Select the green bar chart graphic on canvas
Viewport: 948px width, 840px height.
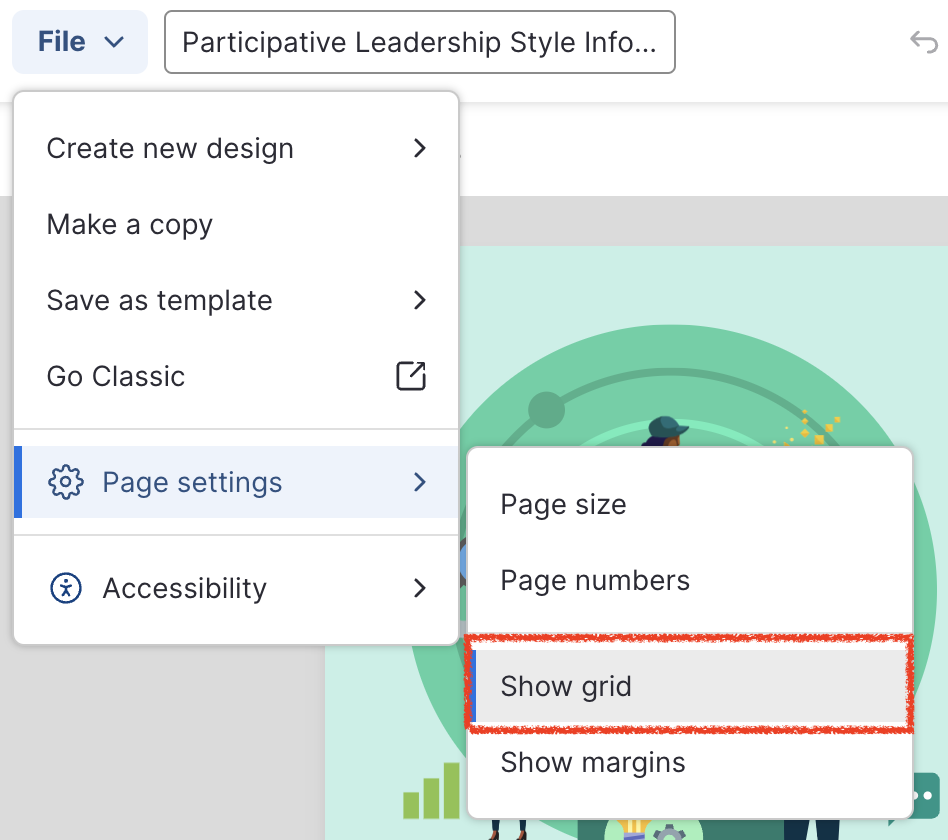(x=431, y=791)
